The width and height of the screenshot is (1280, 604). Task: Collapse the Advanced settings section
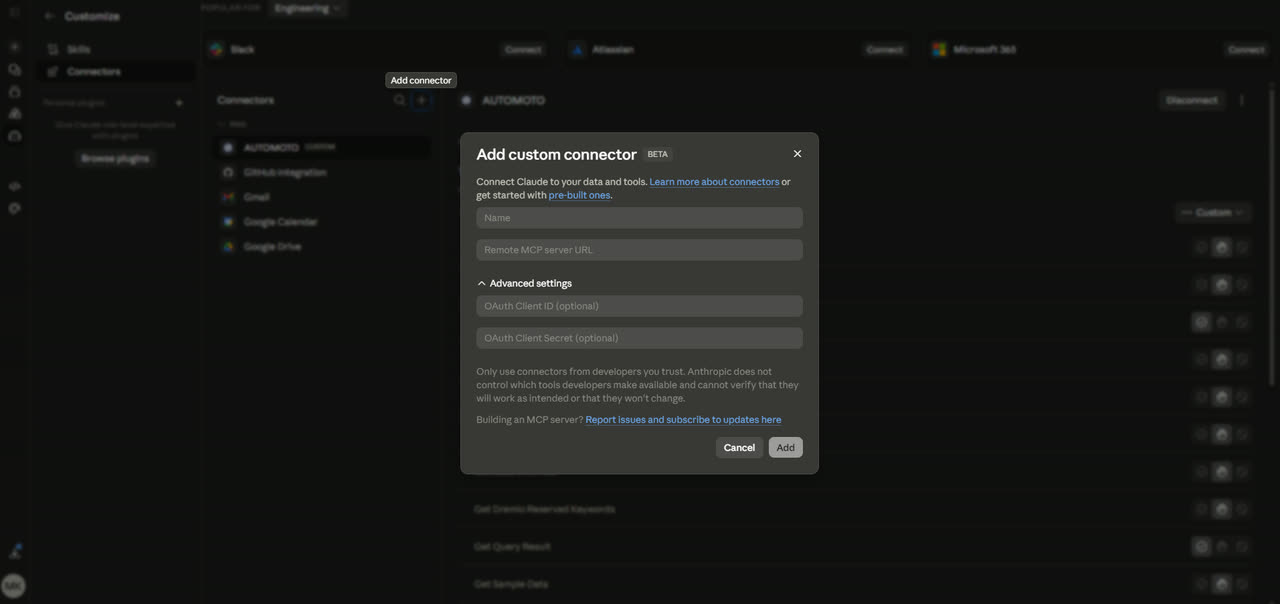[525, 284]
